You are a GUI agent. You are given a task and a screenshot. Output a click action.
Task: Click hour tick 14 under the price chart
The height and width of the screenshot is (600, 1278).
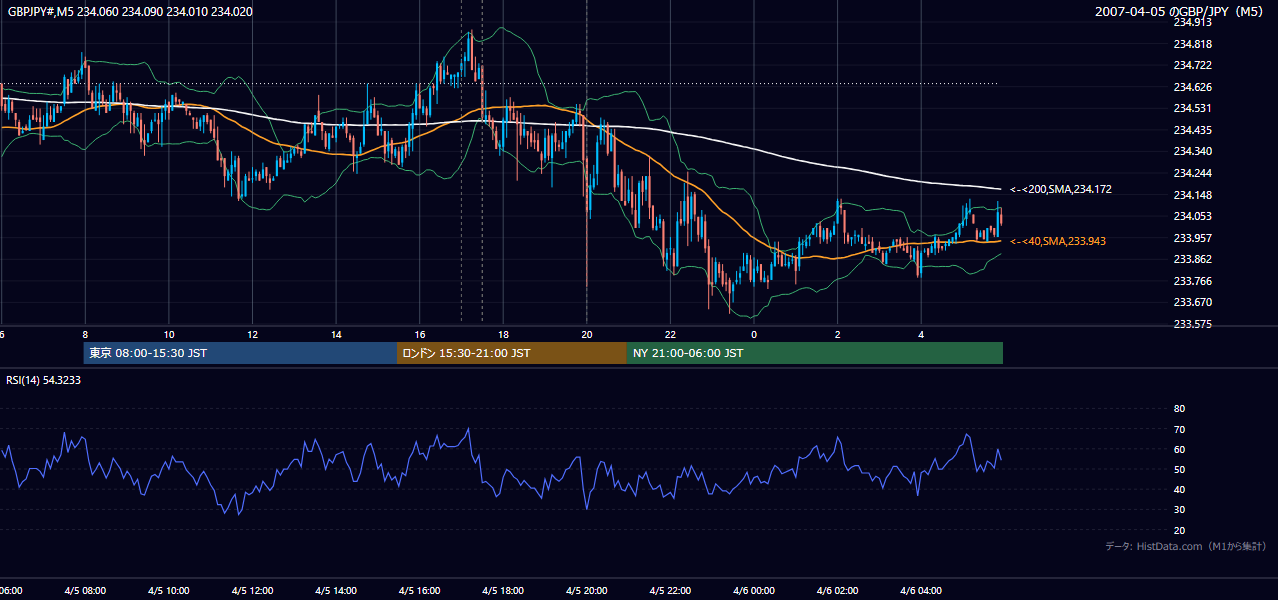[x=336, y=335]
